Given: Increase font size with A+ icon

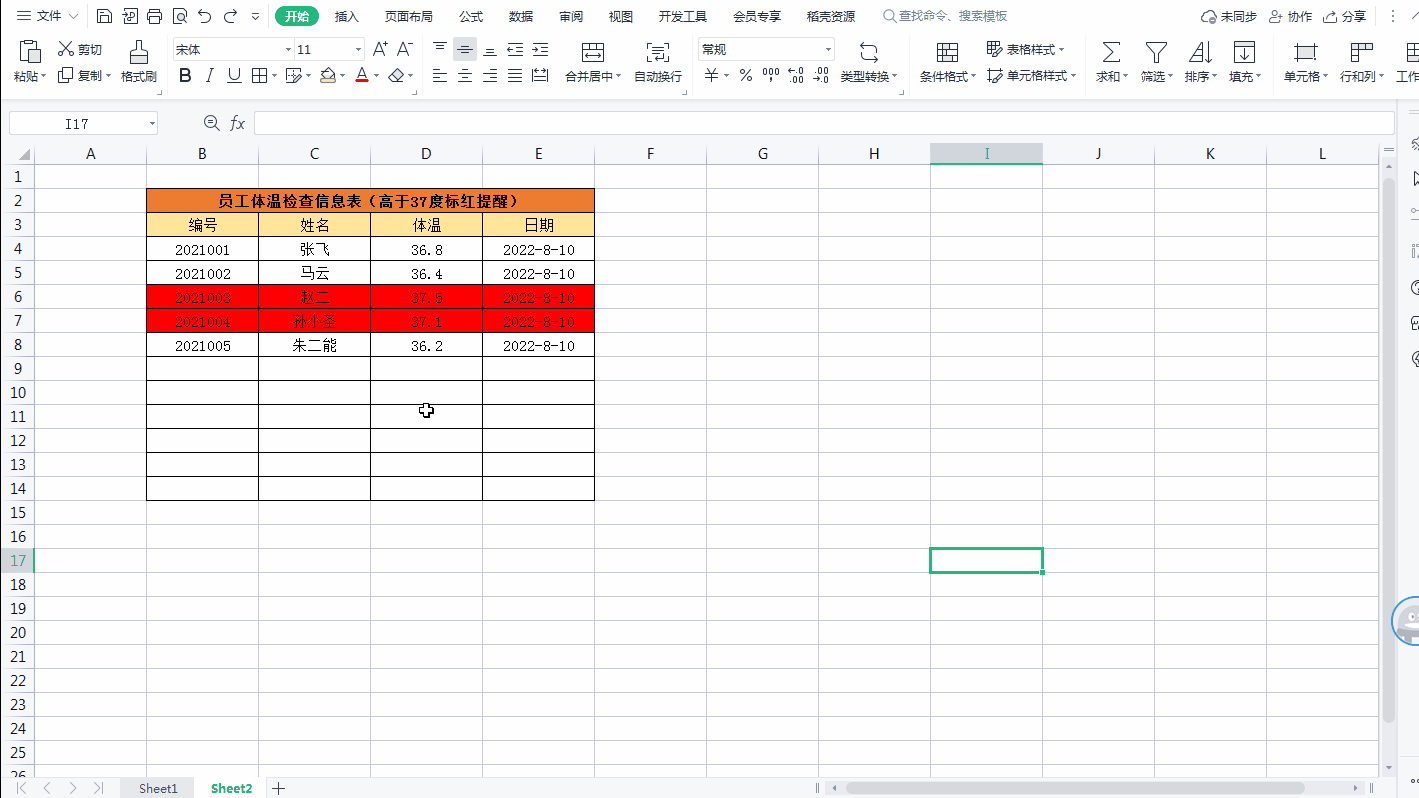Looking at the screenshot, I should [380, 49].
